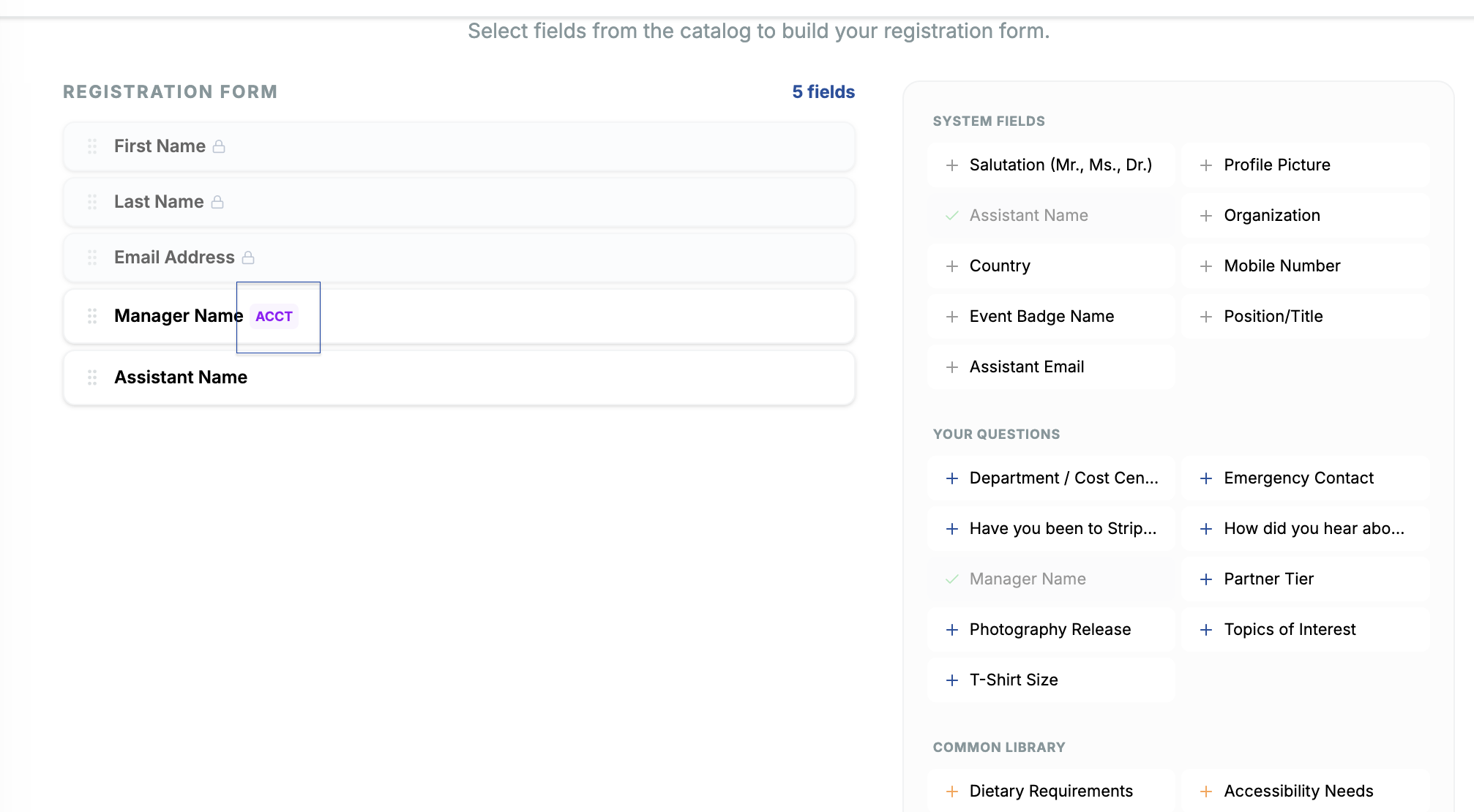Screen dimensions: 1474x812
Task: Add Assistant Email to the form
Action: click(x=1051, y=367)
